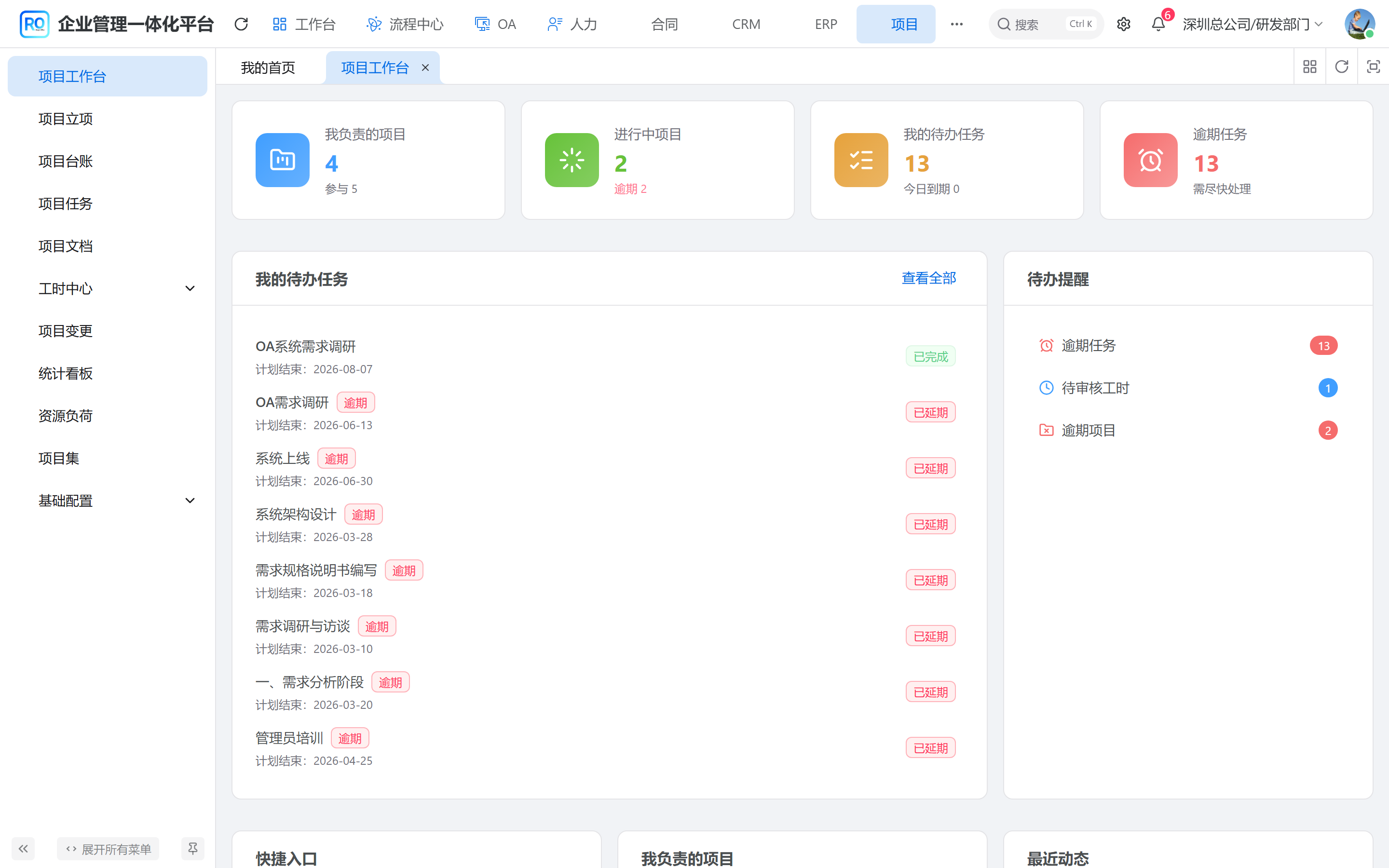The image size is (1389, 868).
Task: Switch to 我的首页 tab
Action: pos(268,68)
